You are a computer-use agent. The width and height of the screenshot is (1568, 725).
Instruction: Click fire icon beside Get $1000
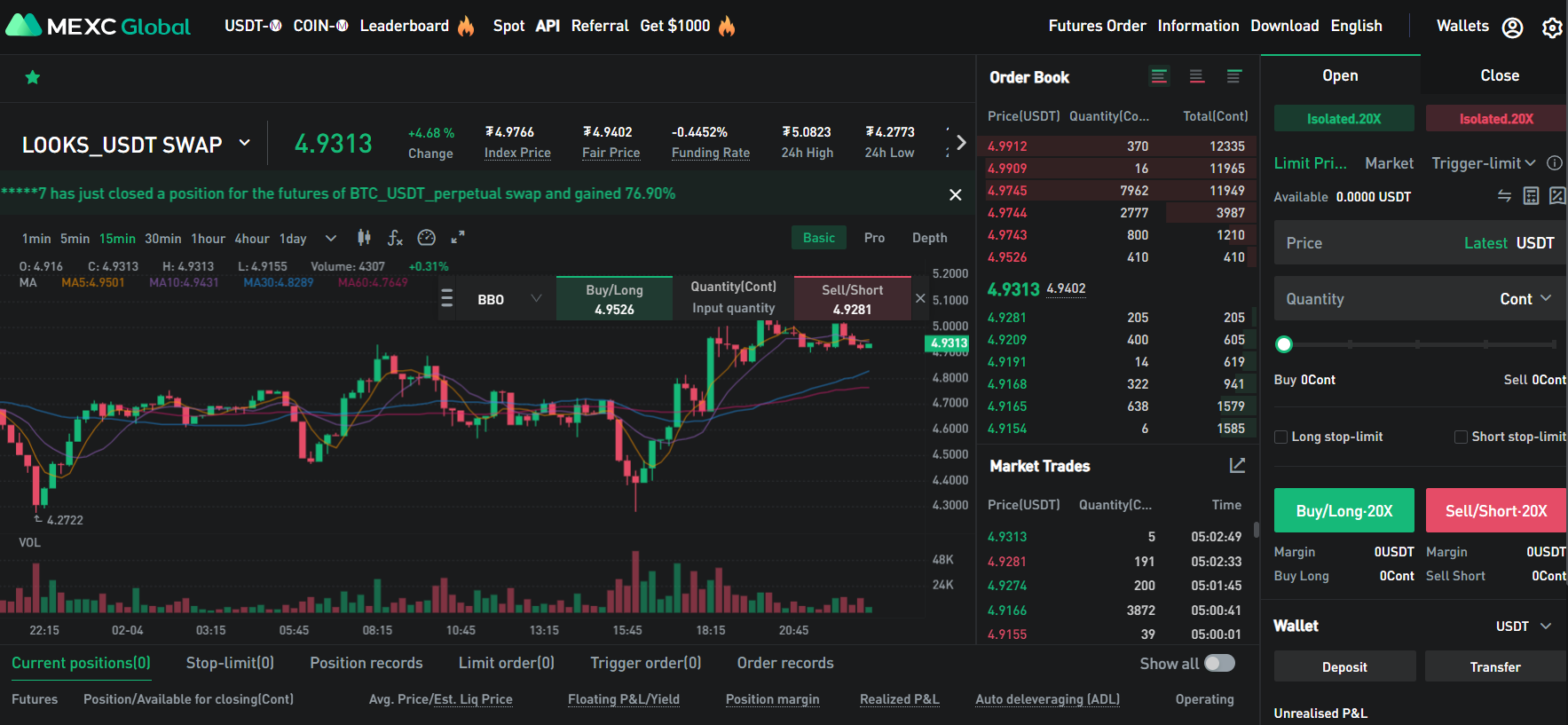pyautogui.click(x=727, y=26)
